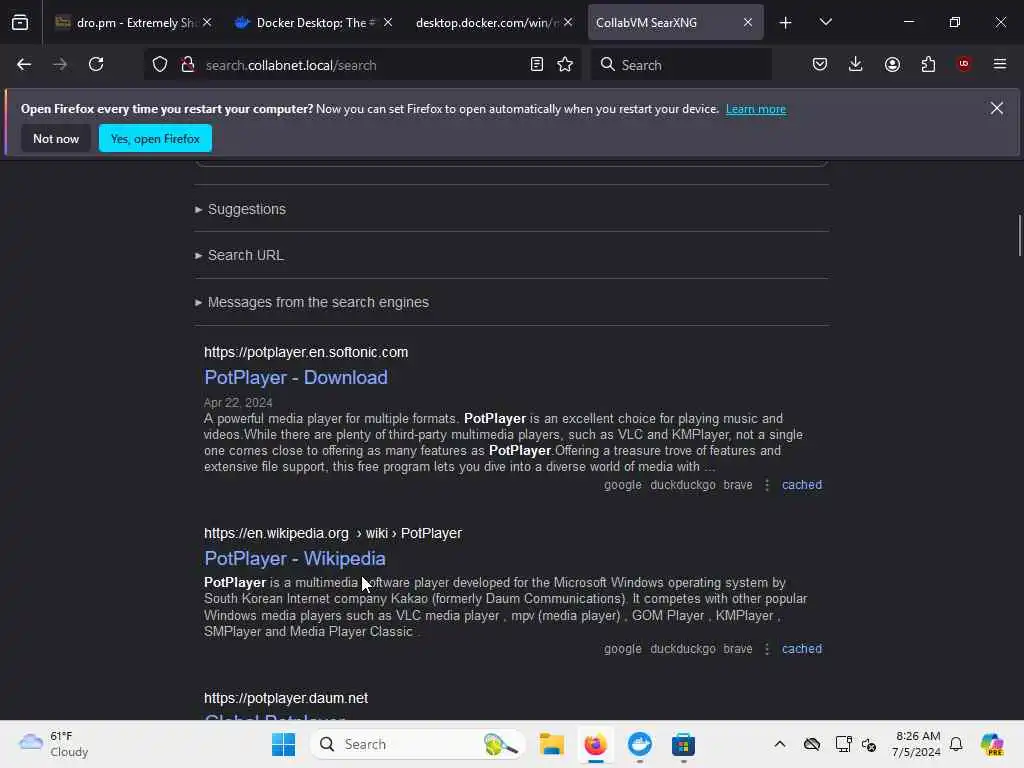
Task: Open the notifications bell icon
Action: (x=956, y=744)
